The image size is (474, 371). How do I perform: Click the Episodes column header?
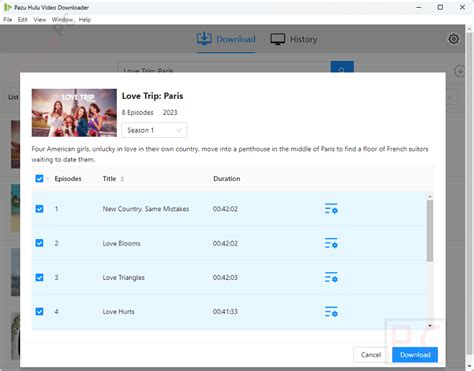coord(68,179)
